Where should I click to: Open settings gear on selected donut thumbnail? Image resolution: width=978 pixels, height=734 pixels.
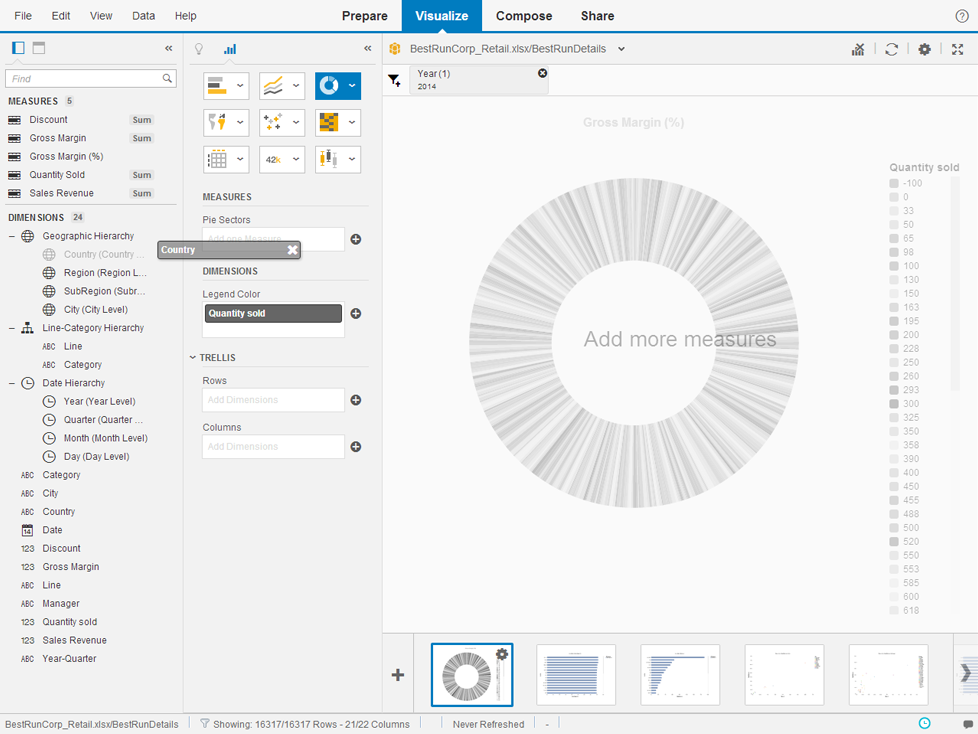(x=501, y=654)
